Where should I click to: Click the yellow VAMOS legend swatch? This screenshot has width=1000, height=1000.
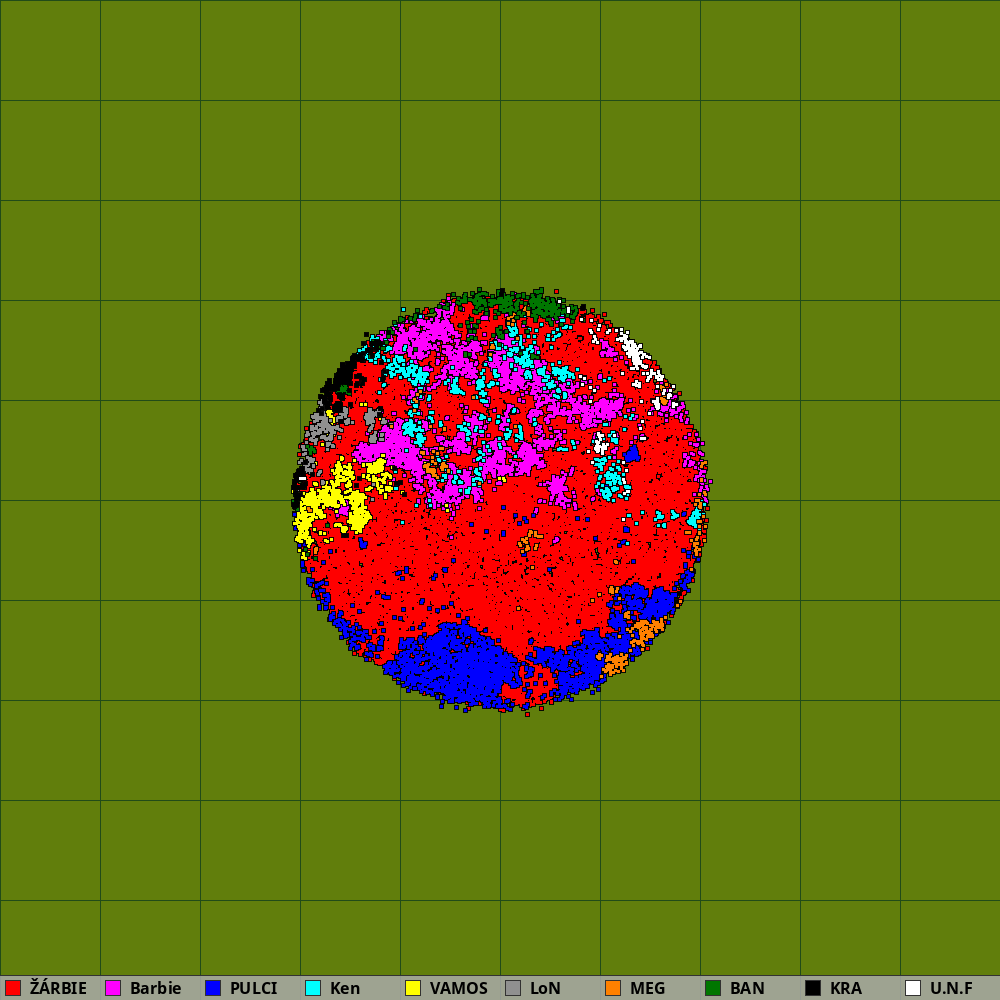pyautogui.click(x=413, y=988)
